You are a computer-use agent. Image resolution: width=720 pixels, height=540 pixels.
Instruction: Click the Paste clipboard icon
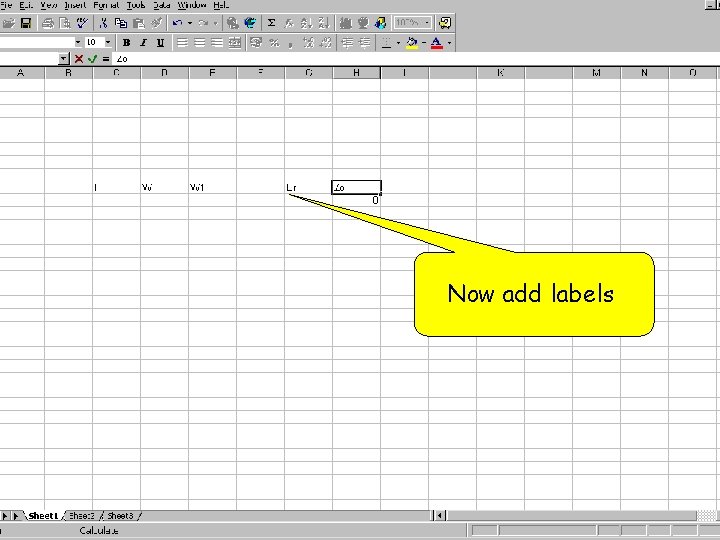tap(138, 23)
